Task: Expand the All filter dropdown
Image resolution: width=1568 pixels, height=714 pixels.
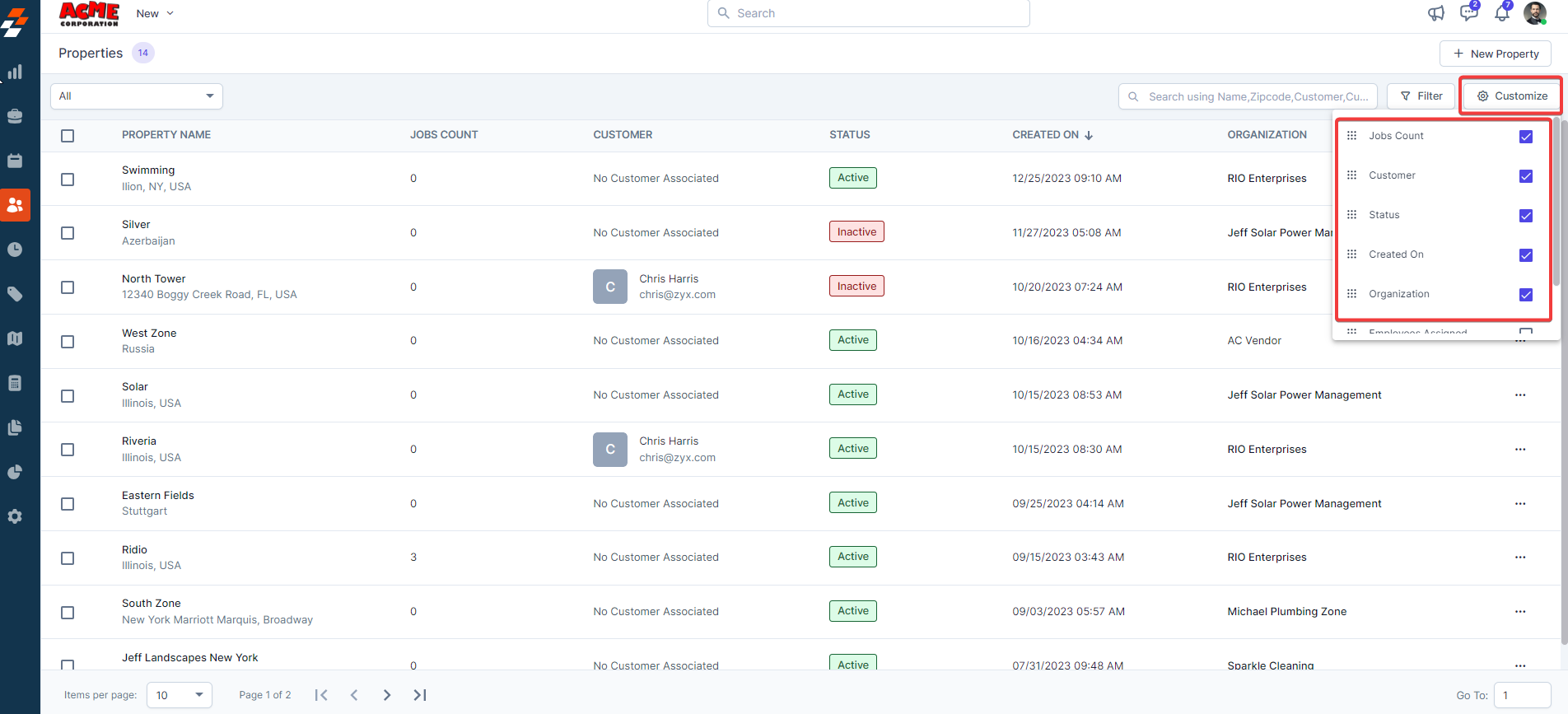Action: click(137, 96)
